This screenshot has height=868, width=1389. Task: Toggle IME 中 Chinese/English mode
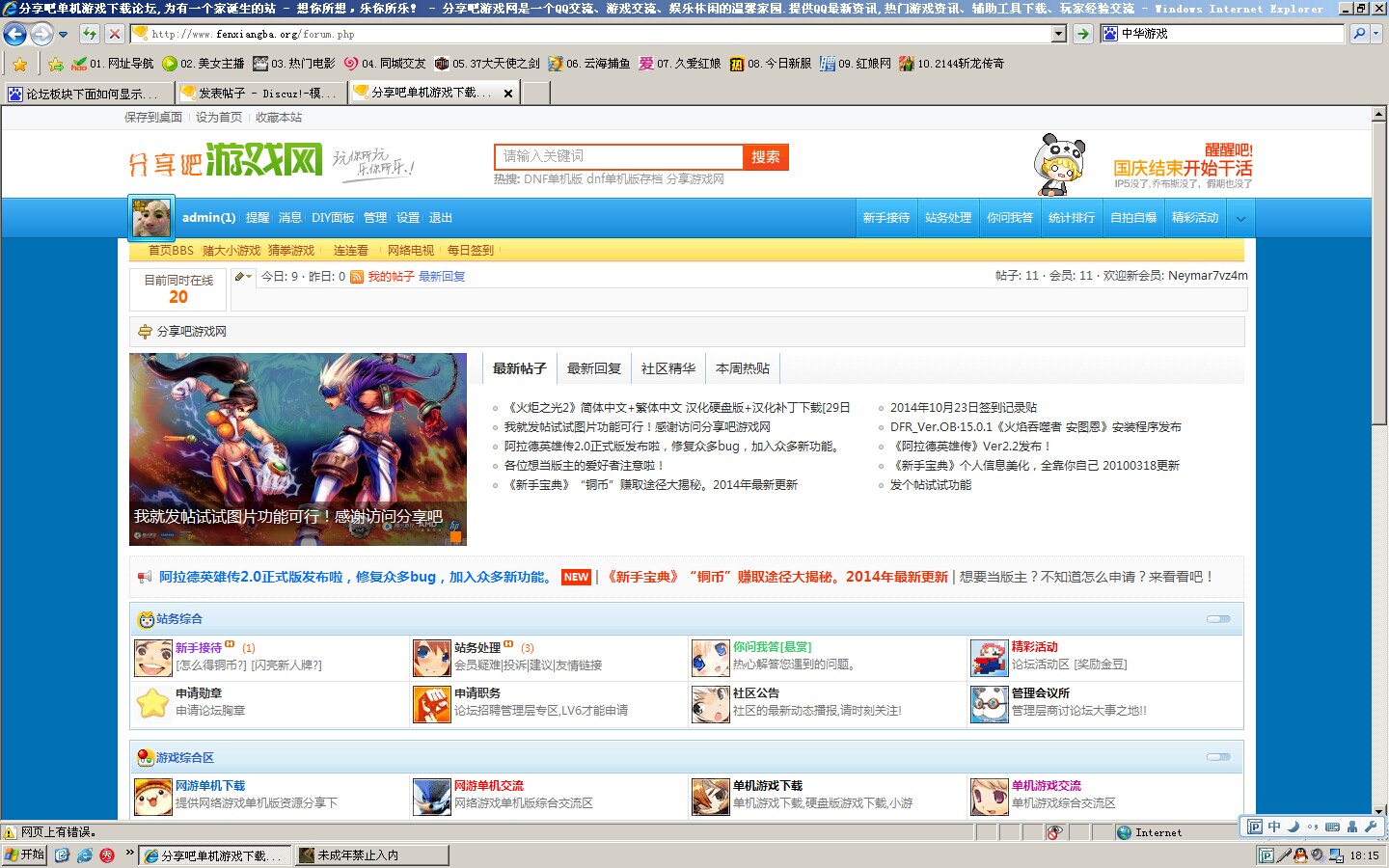click(x=1274, y=827)
